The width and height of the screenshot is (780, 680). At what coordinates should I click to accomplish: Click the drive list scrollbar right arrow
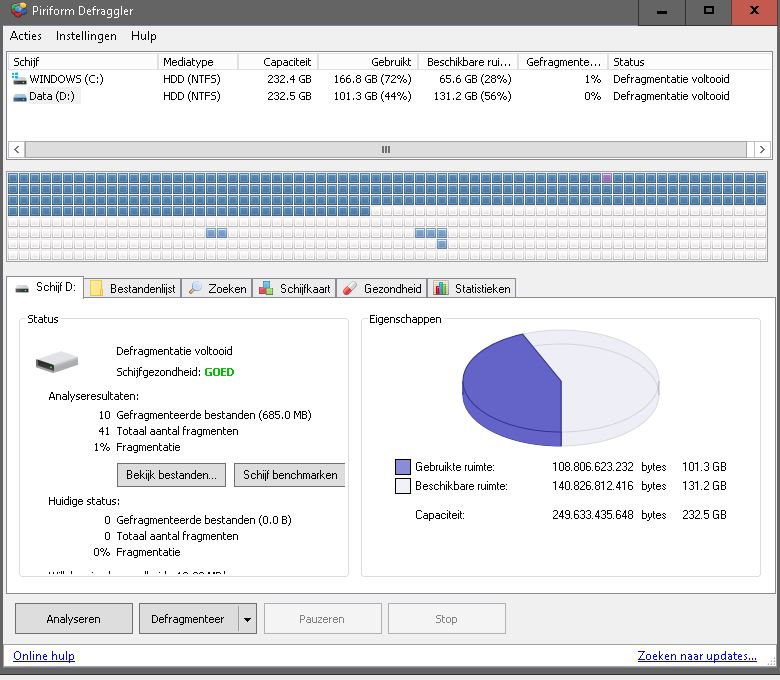pos(762,149)
